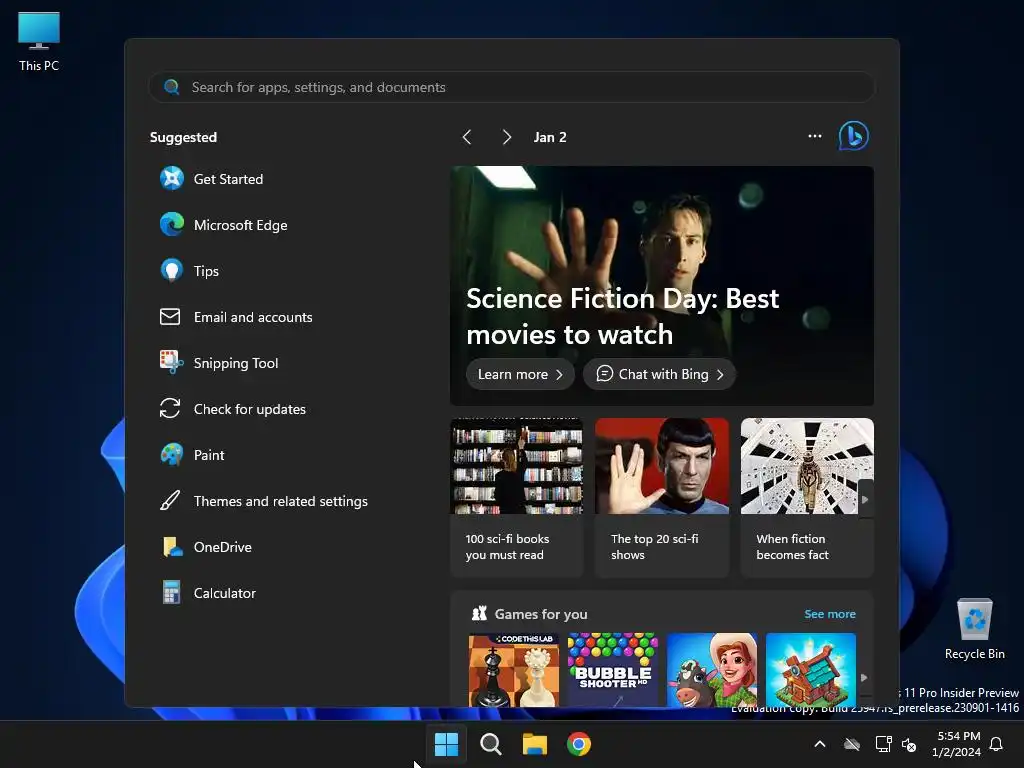Click the Windows Start button on taskbar
The width and height of the screenshot is (1024, 768).
point(447,744)
